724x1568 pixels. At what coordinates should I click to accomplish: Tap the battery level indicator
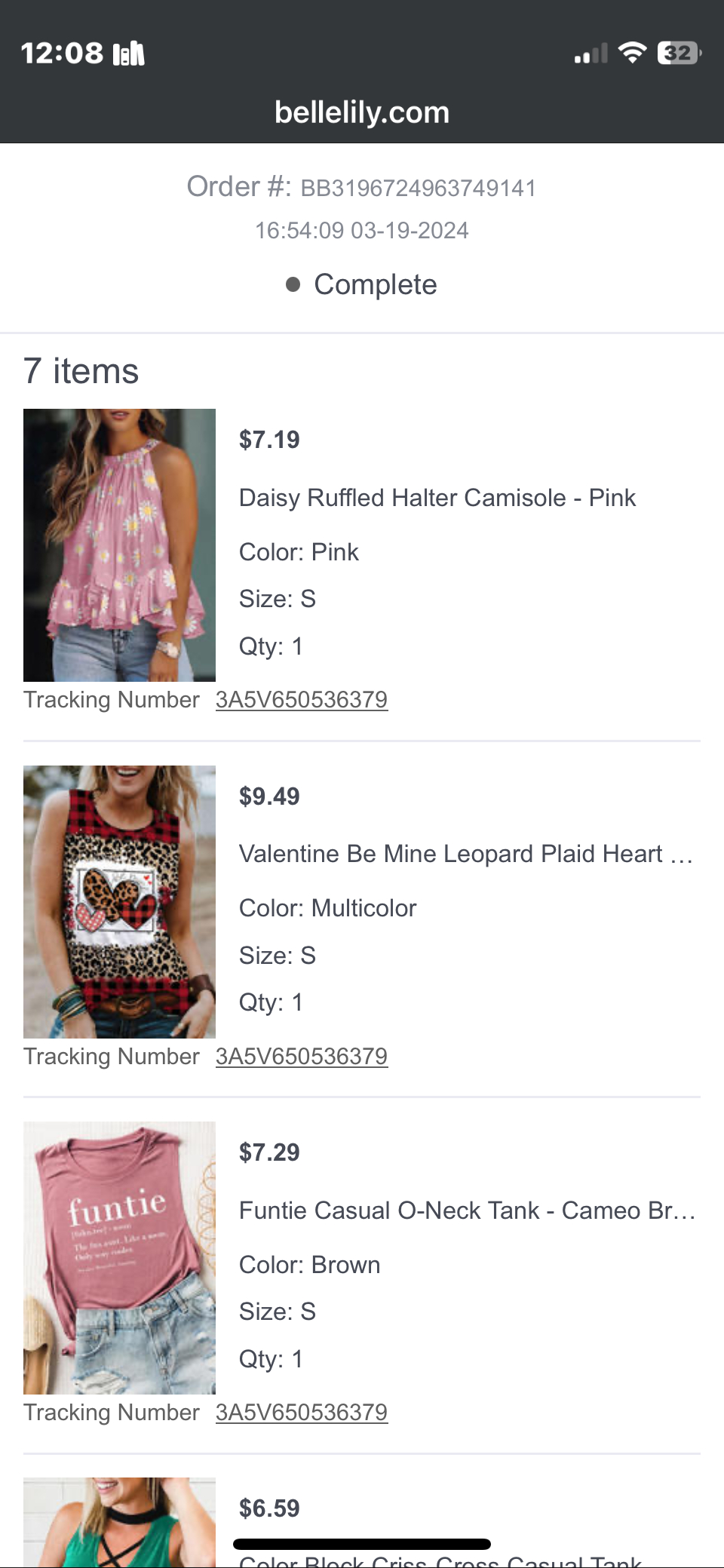point(679,53)
